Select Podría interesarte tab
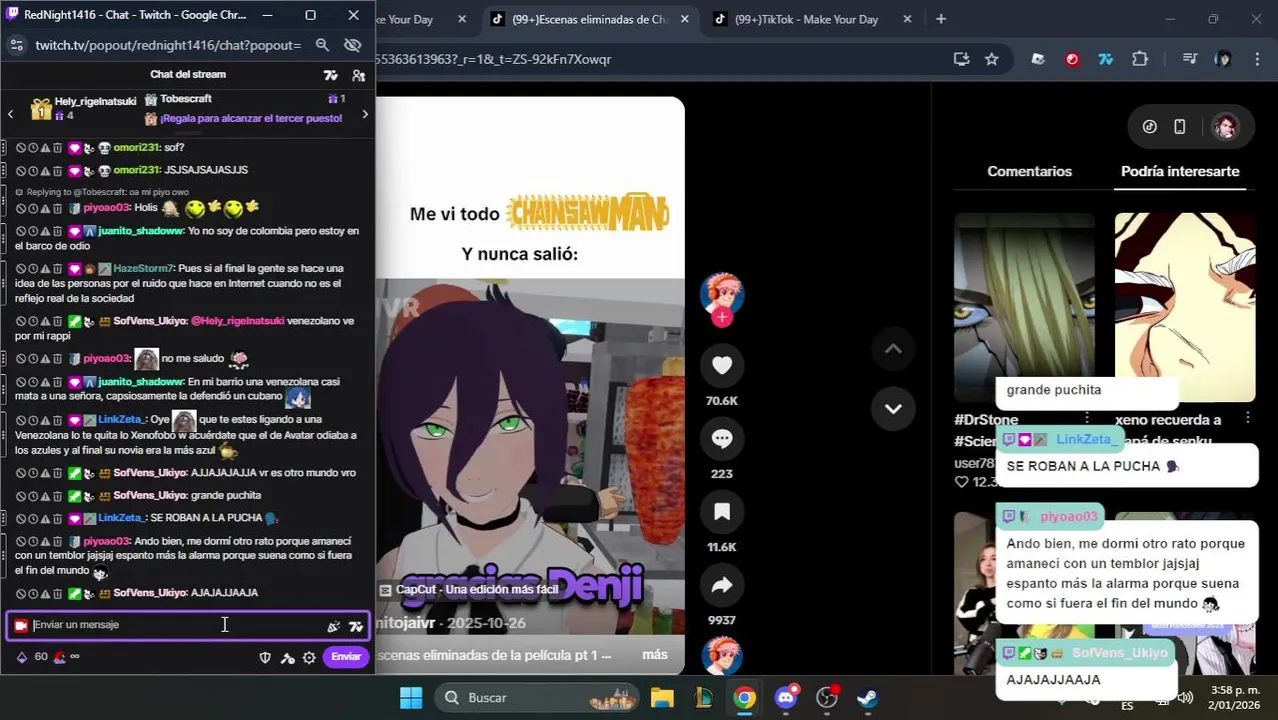Image resolution: width=1278 pixels, height=720 pixels. (1180, 171)
